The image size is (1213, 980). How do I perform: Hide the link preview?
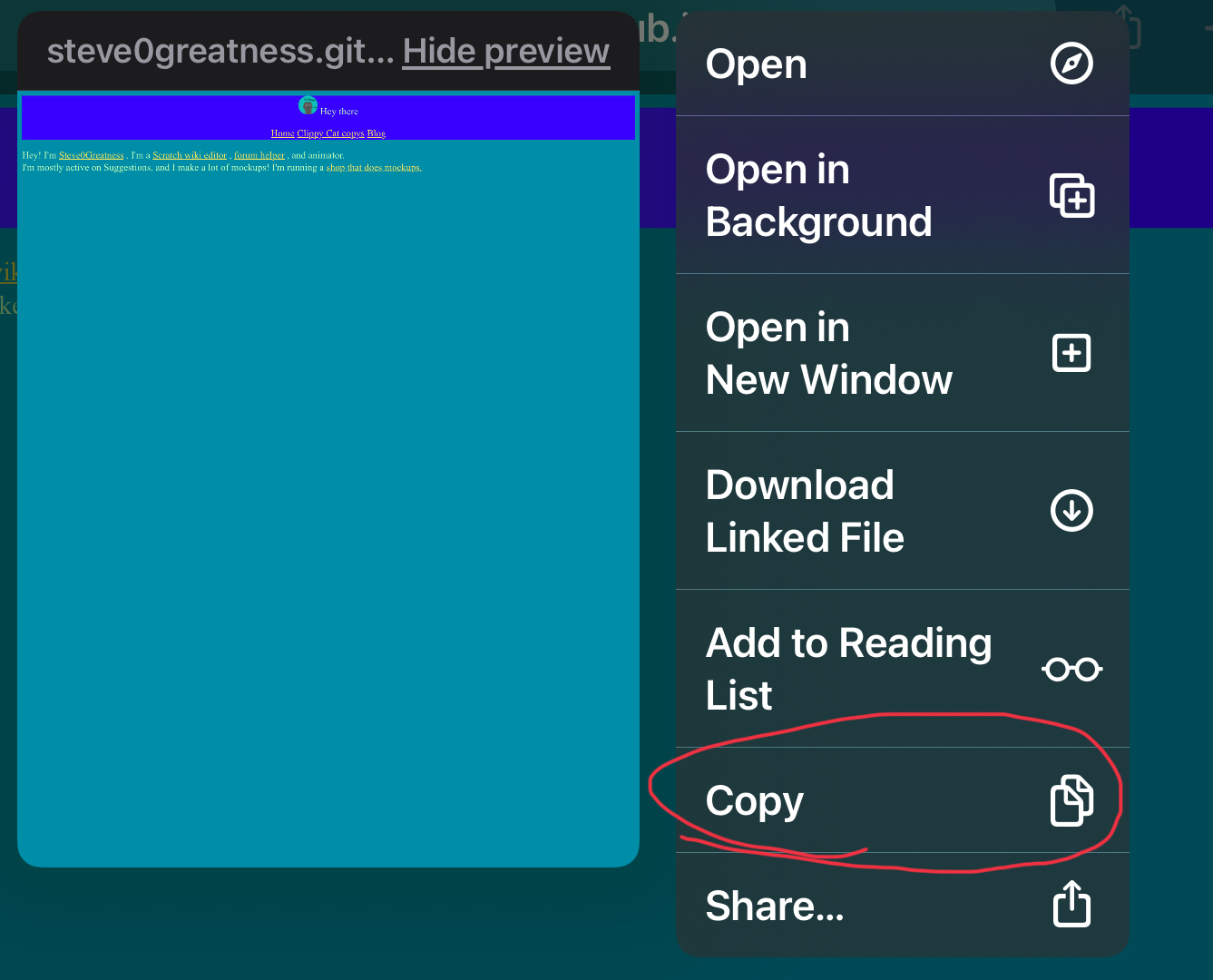coord(506,52)
